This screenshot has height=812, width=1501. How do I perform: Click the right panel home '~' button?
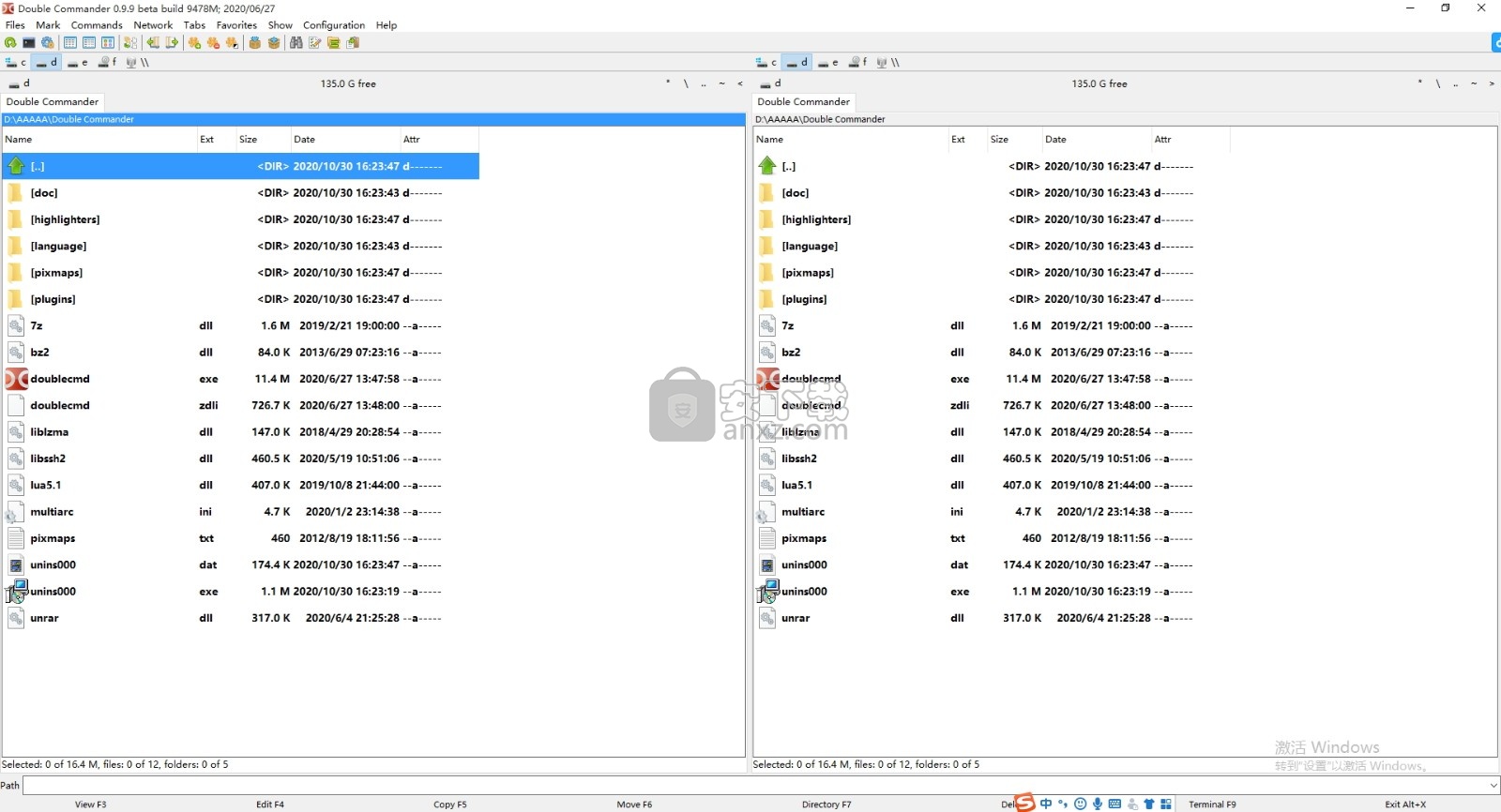click(1474, 83)
